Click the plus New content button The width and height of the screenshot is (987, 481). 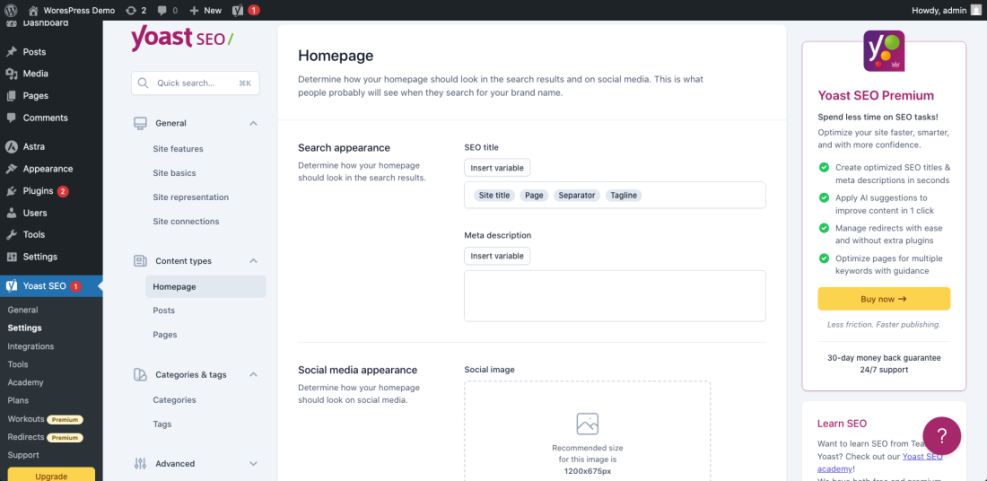(206, 10)
